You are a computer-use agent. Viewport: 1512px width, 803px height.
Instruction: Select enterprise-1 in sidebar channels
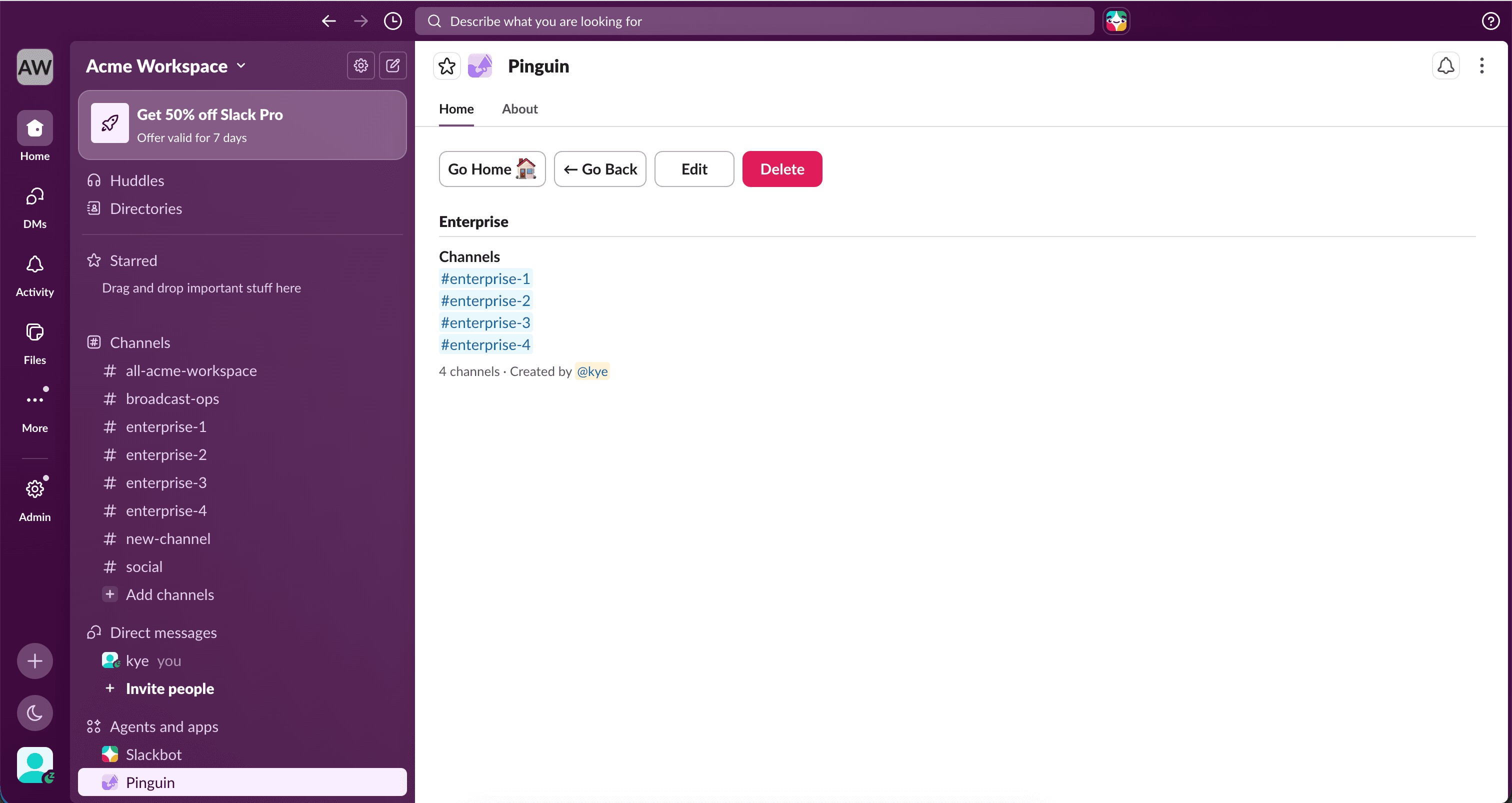click(242, 426)
